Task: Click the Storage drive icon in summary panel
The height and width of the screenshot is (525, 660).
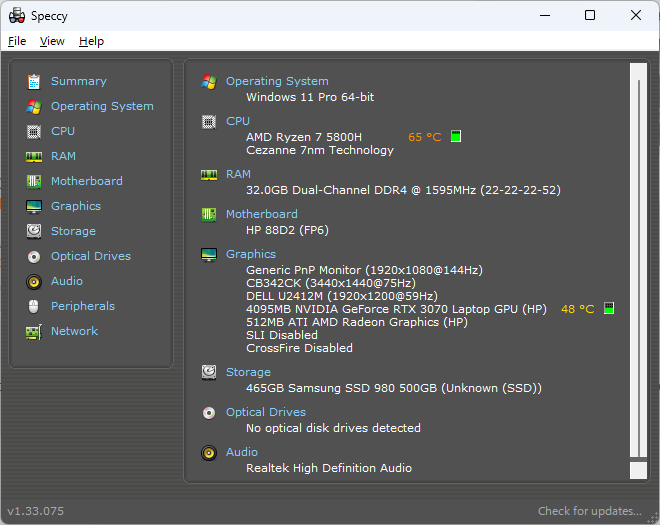Action: pyautogui.click(x=209, y=372)
